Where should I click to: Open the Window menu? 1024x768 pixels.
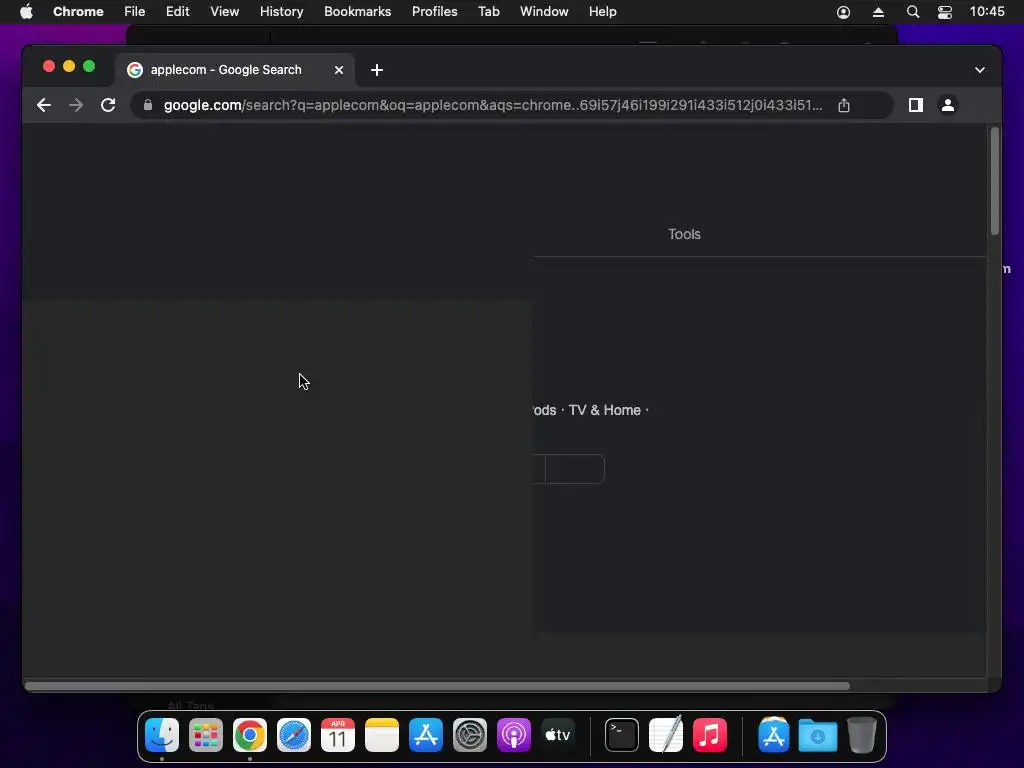click(544, 12)
